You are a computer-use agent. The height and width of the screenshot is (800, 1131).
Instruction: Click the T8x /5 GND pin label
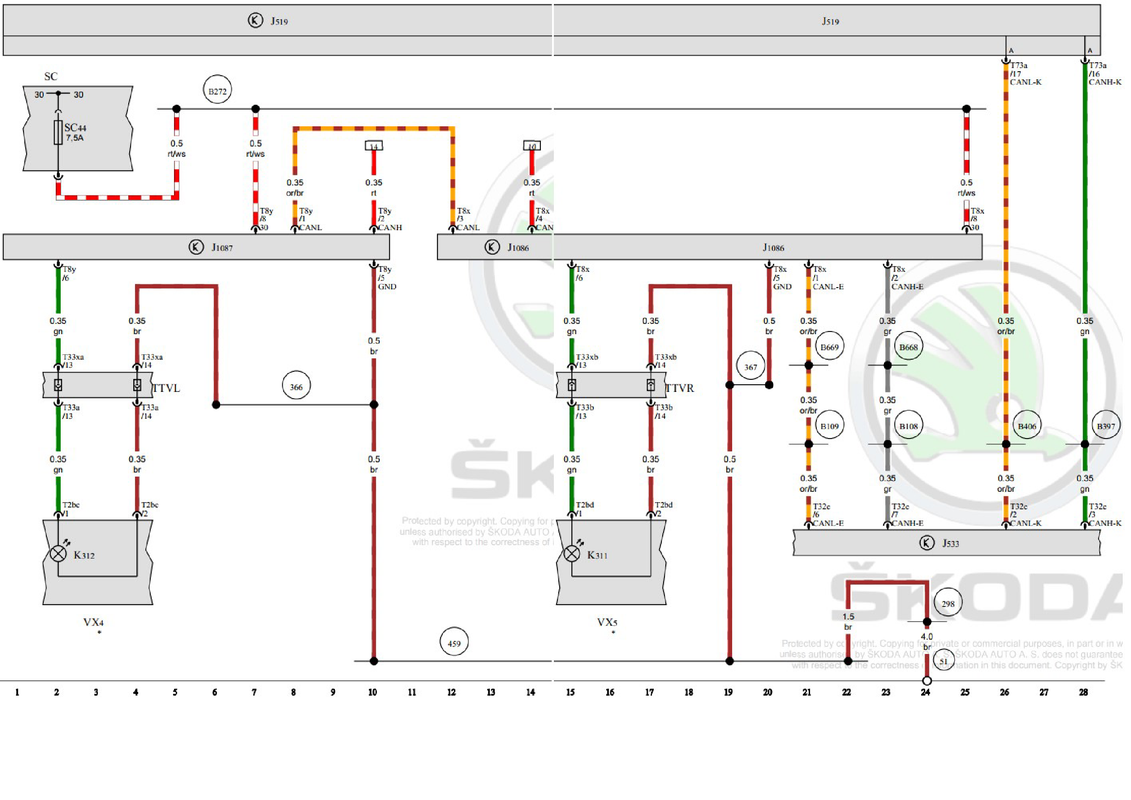coord(783,278)
